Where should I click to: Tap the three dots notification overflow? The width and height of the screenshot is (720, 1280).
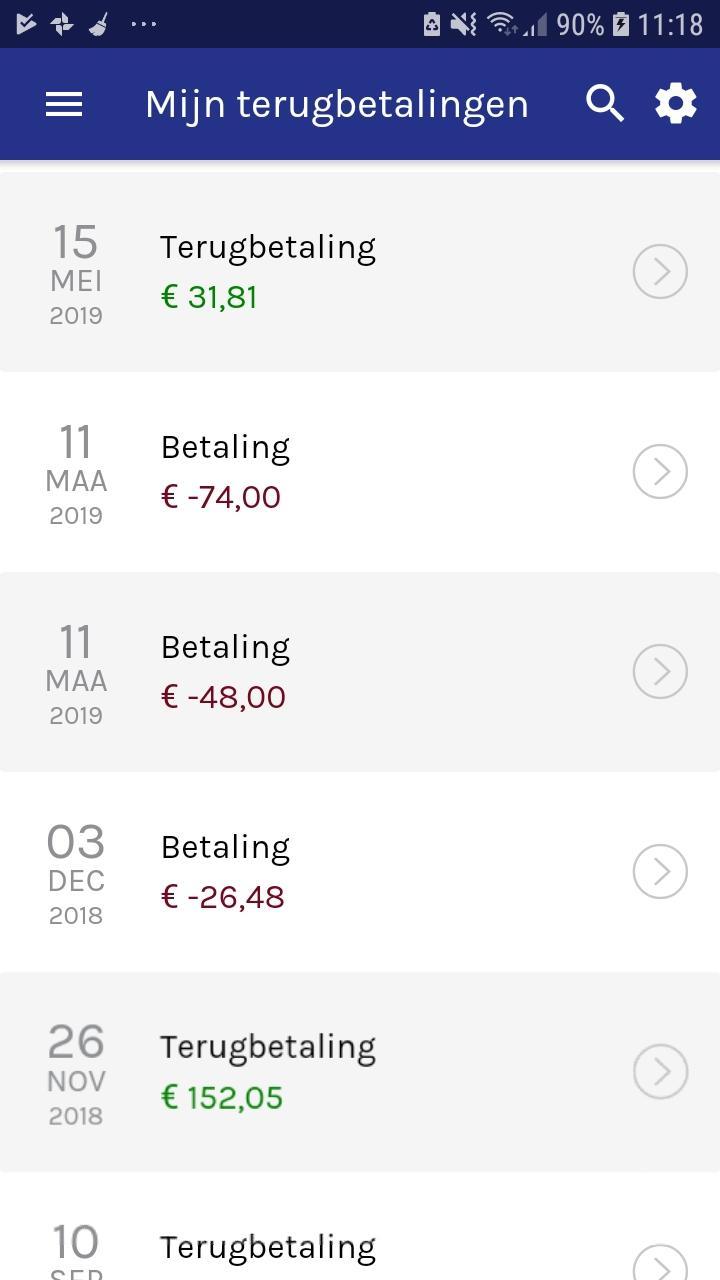coord(143,24)
